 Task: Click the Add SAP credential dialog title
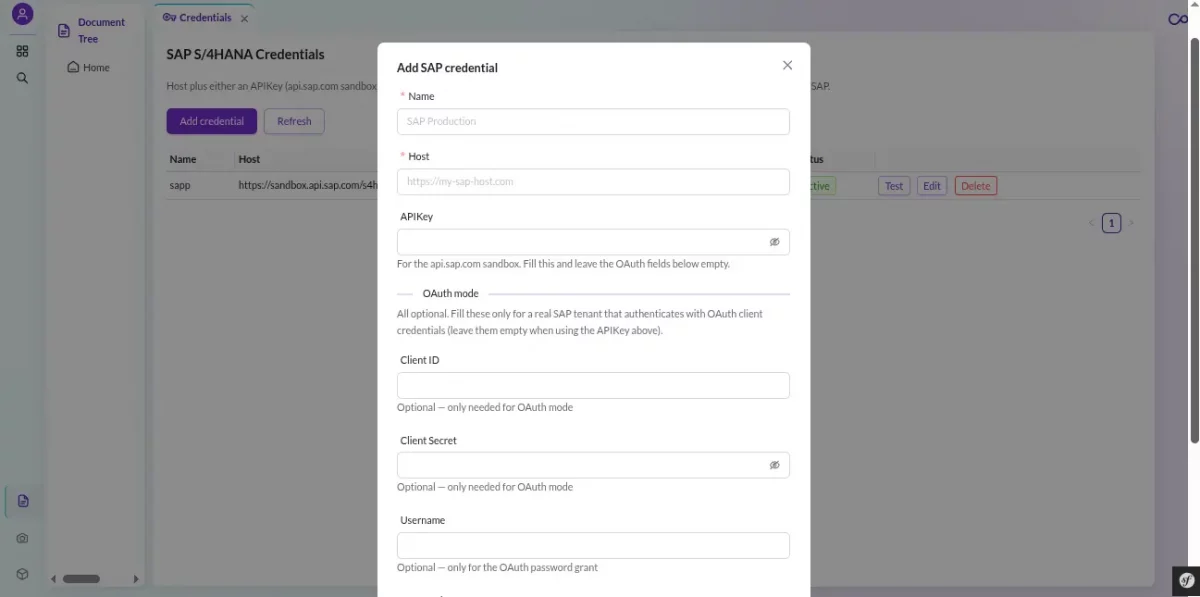click(x=447, y=68)
